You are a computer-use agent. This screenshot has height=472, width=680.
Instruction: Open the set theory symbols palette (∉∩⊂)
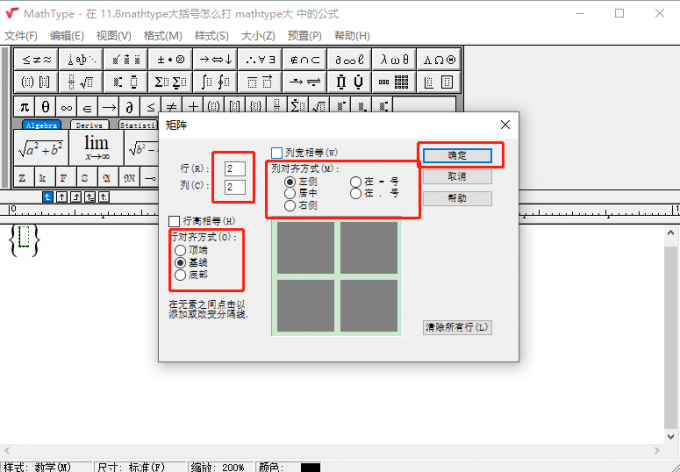point(305,59)
